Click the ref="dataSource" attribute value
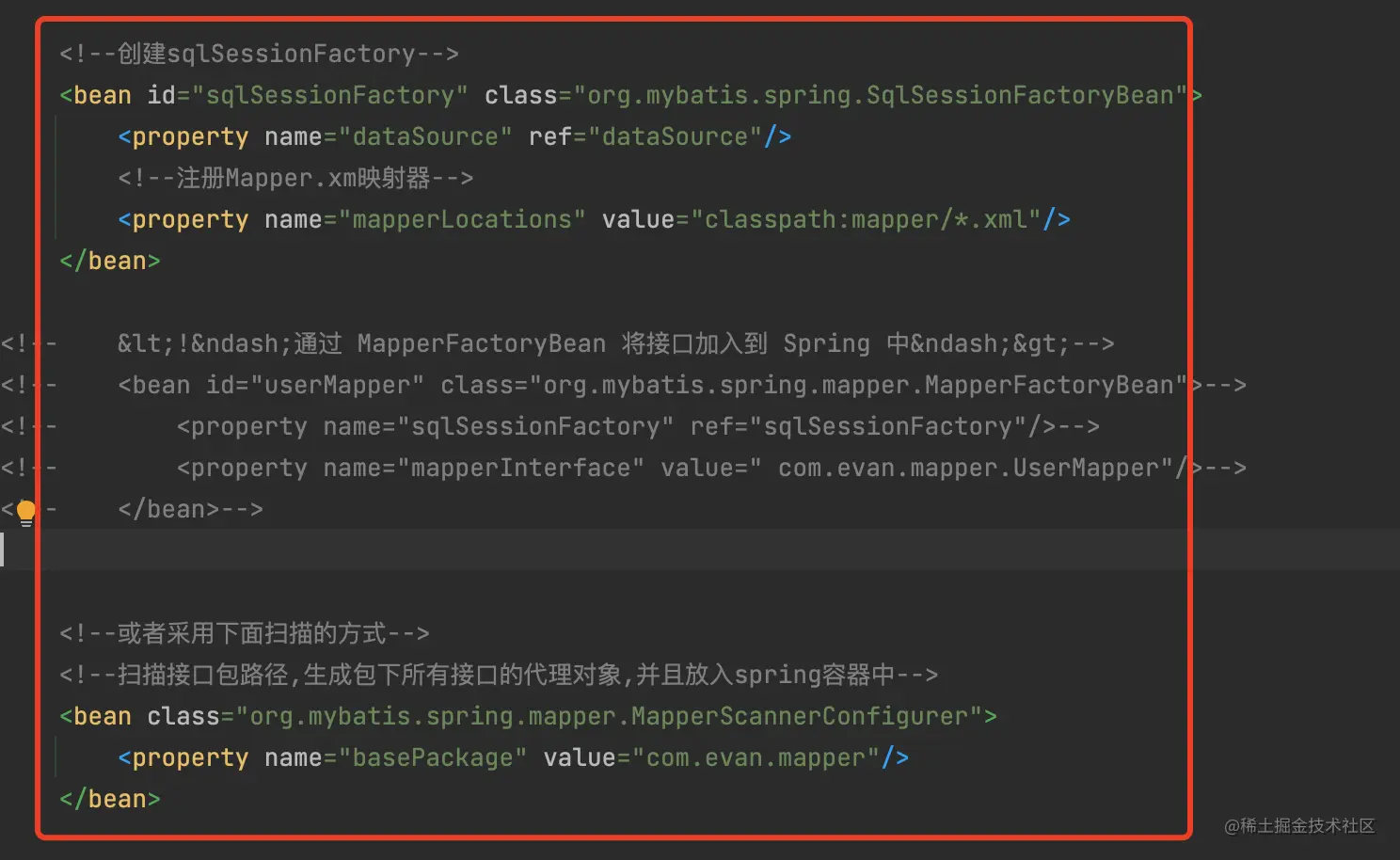The width and height of the screenshot is (1400, 860). (x=675, y=136)
